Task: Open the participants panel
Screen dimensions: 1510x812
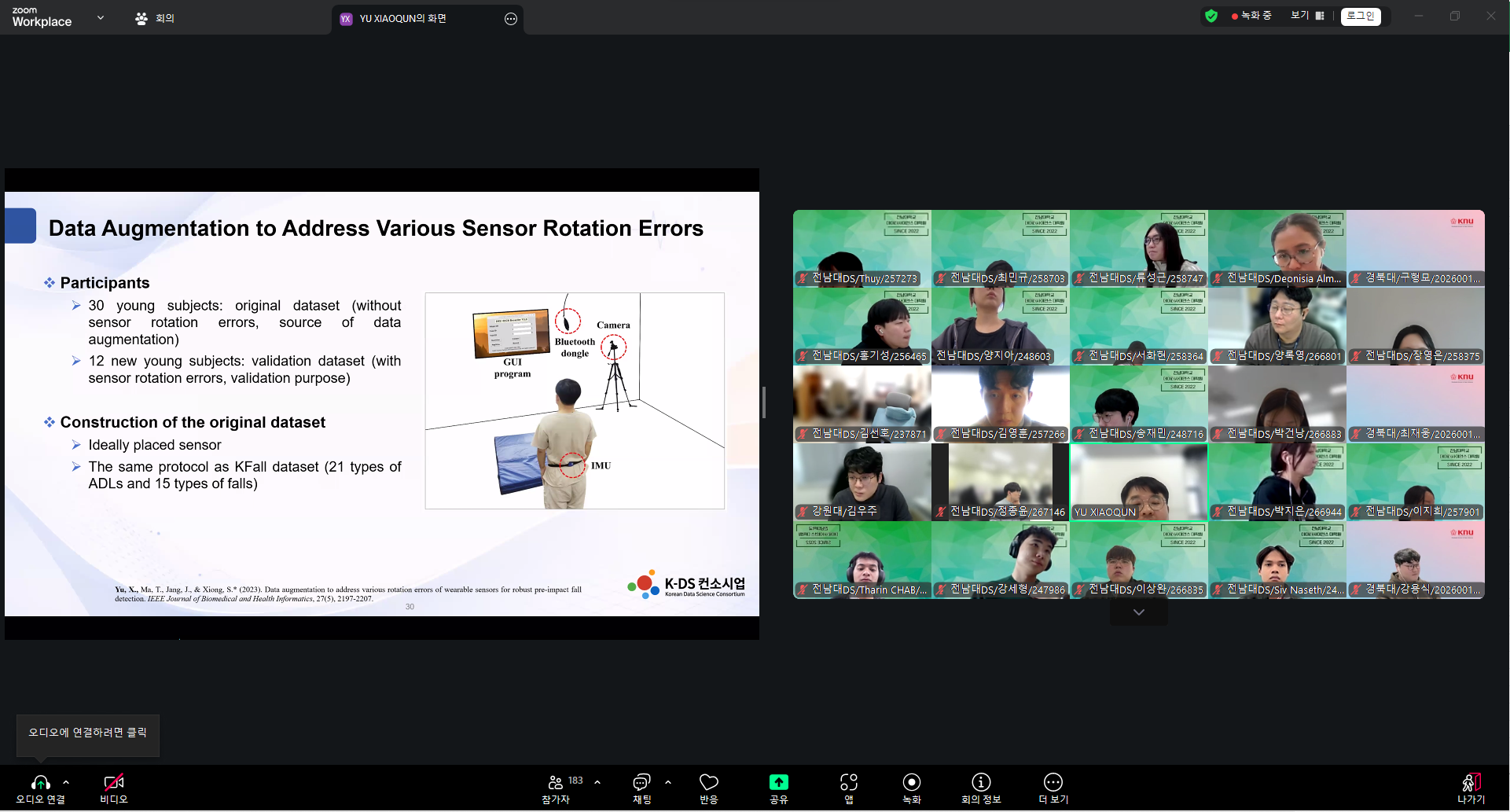Action: (x=556, y=783)
